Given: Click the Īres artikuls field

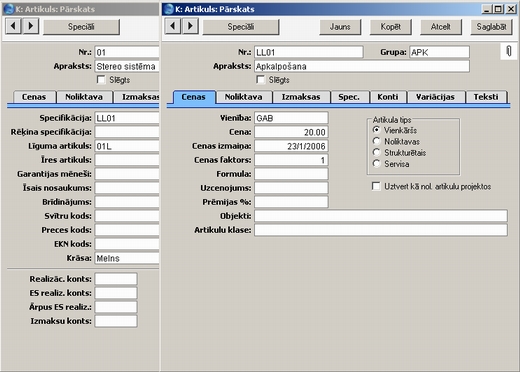Looking at the screenshot, I should pyautogui.click(x=127, y=160).
